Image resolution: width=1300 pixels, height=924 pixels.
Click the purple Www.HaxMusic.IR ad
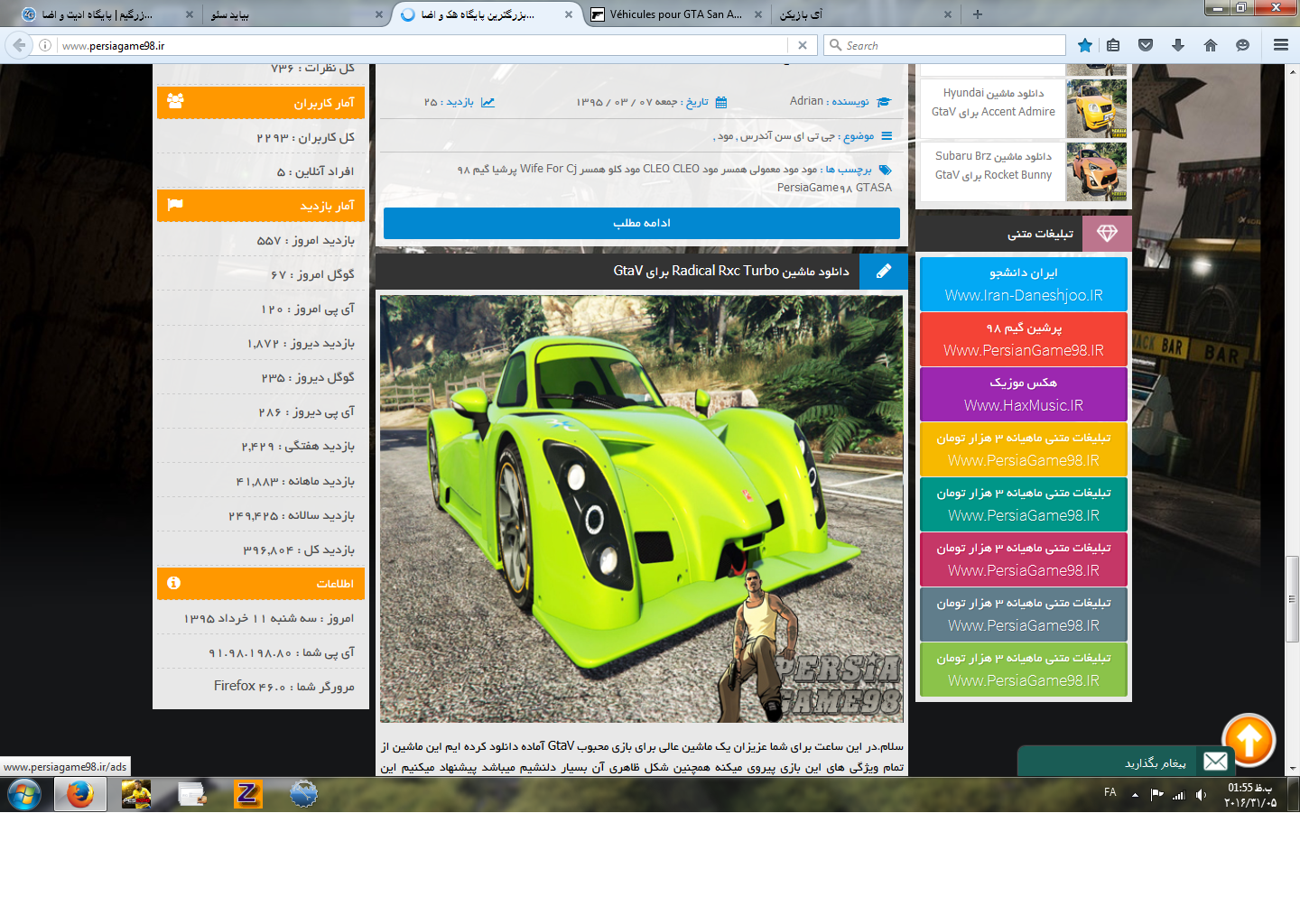click(1024, 393)
